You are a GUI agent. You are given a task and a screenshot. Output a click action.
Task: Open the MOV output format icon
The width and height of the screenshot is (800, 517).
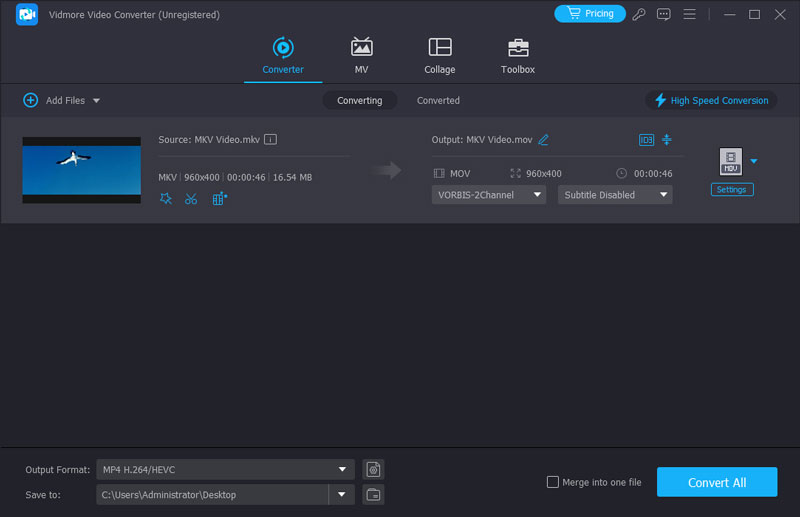click(731, 162)
